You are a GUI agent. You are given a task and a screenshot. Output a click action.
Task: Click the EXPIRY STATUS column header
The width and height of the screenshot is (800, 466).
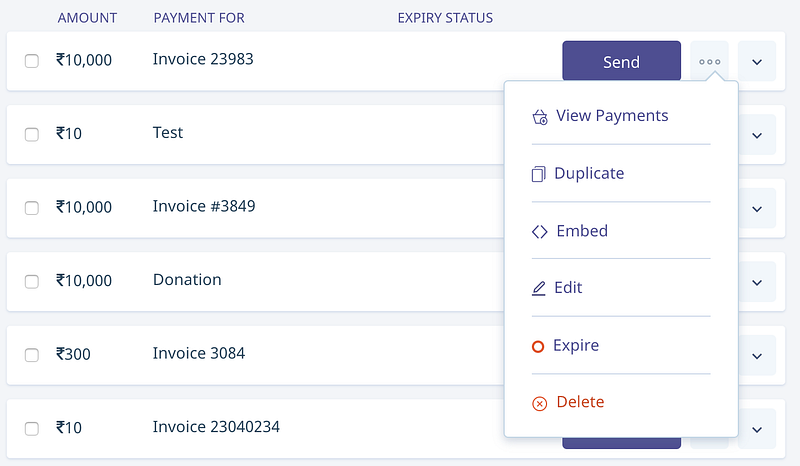(x=445, y=18)
